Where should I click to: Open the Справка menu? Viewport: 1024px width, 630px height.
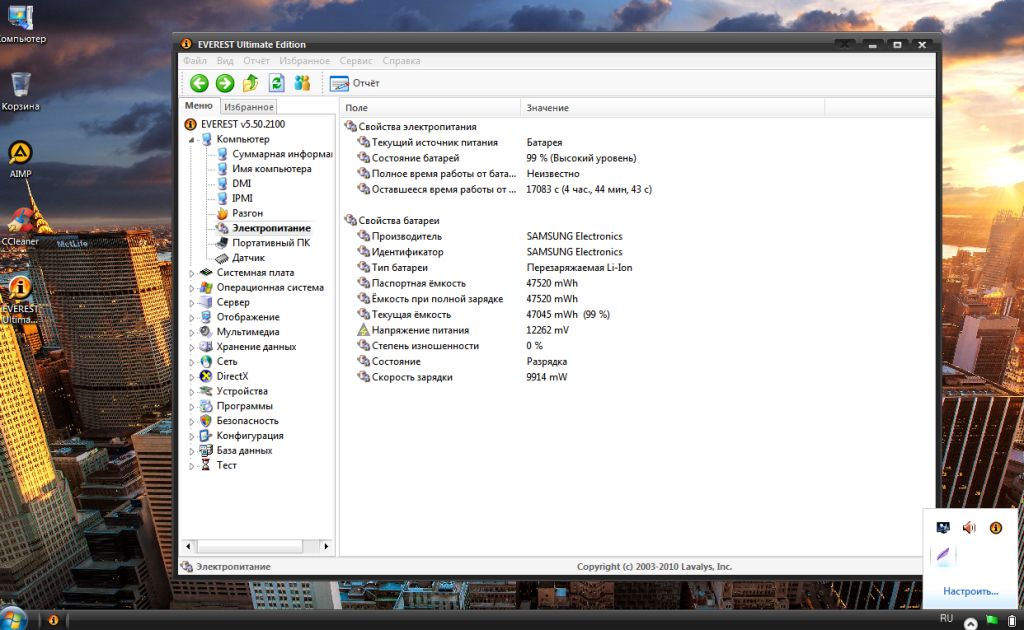401,61
